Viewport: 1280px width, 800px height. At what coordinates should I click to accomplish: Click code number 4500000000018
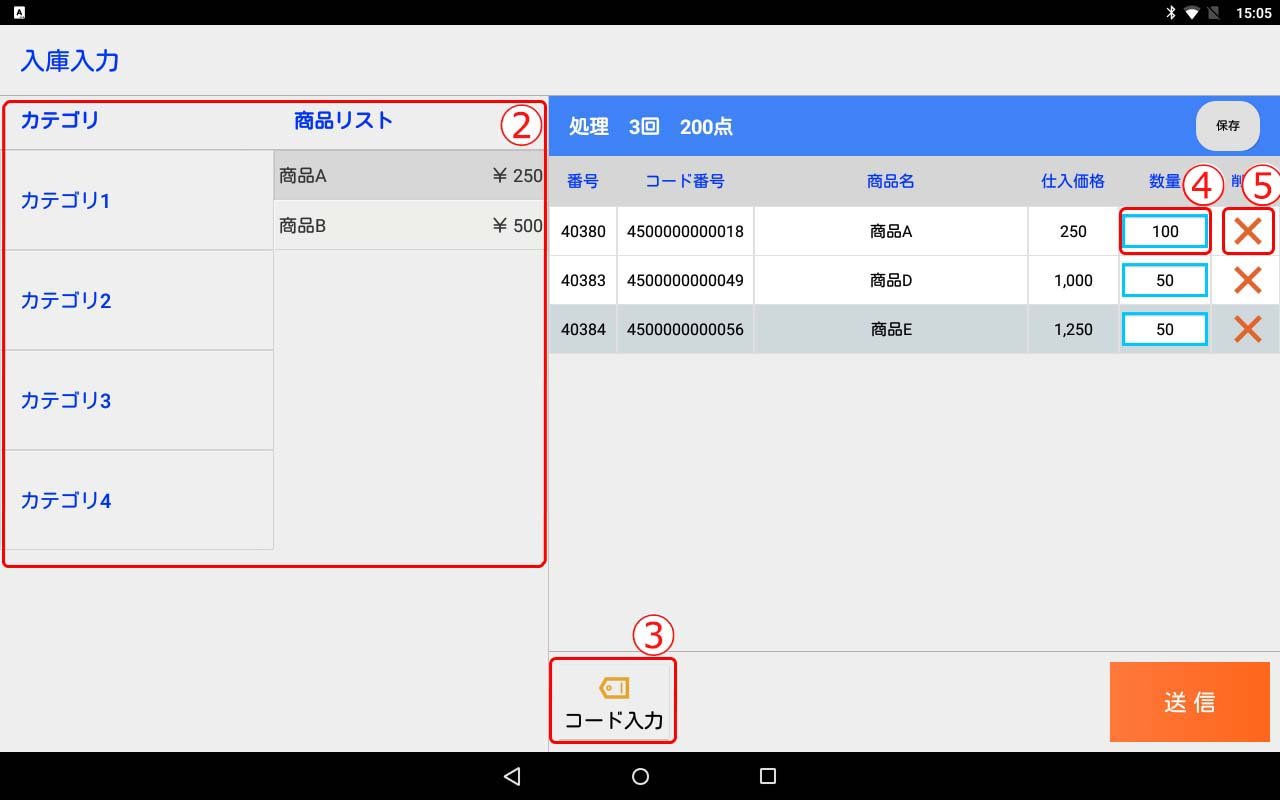pos(685,231)
